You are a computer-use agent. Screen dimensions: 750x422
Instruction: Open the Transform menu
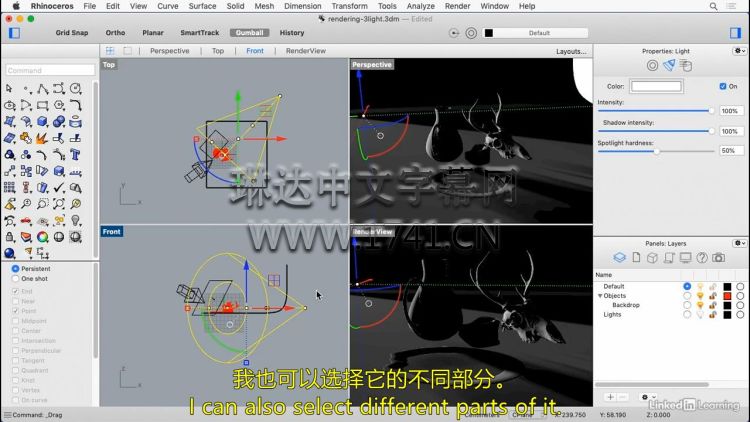pyautogui.click(x=349, y=6)
